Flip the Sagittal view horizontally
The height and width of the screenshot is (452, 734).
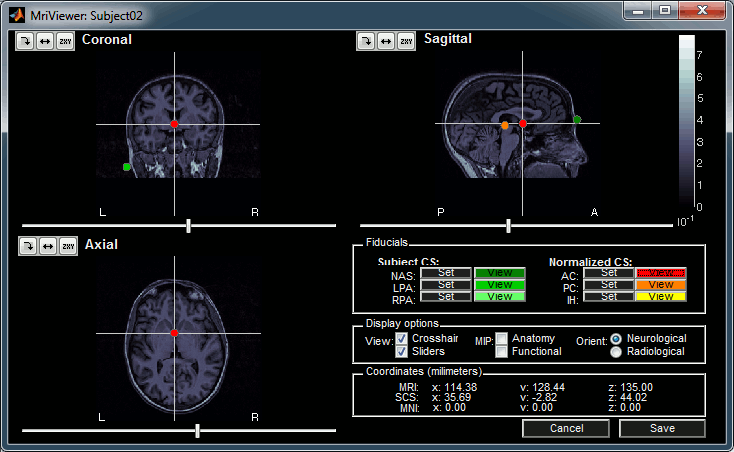coord(386,41)
